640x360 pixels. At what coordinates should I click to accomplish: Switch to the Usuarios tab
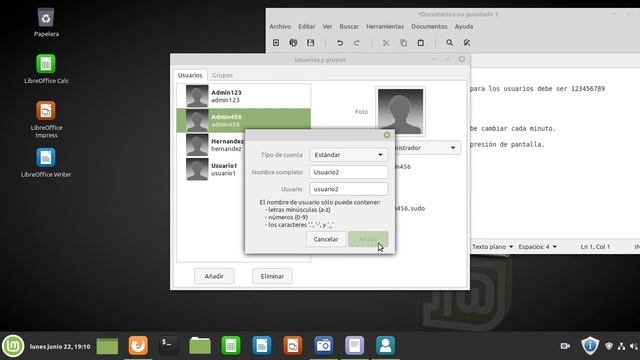coord(190,75)
